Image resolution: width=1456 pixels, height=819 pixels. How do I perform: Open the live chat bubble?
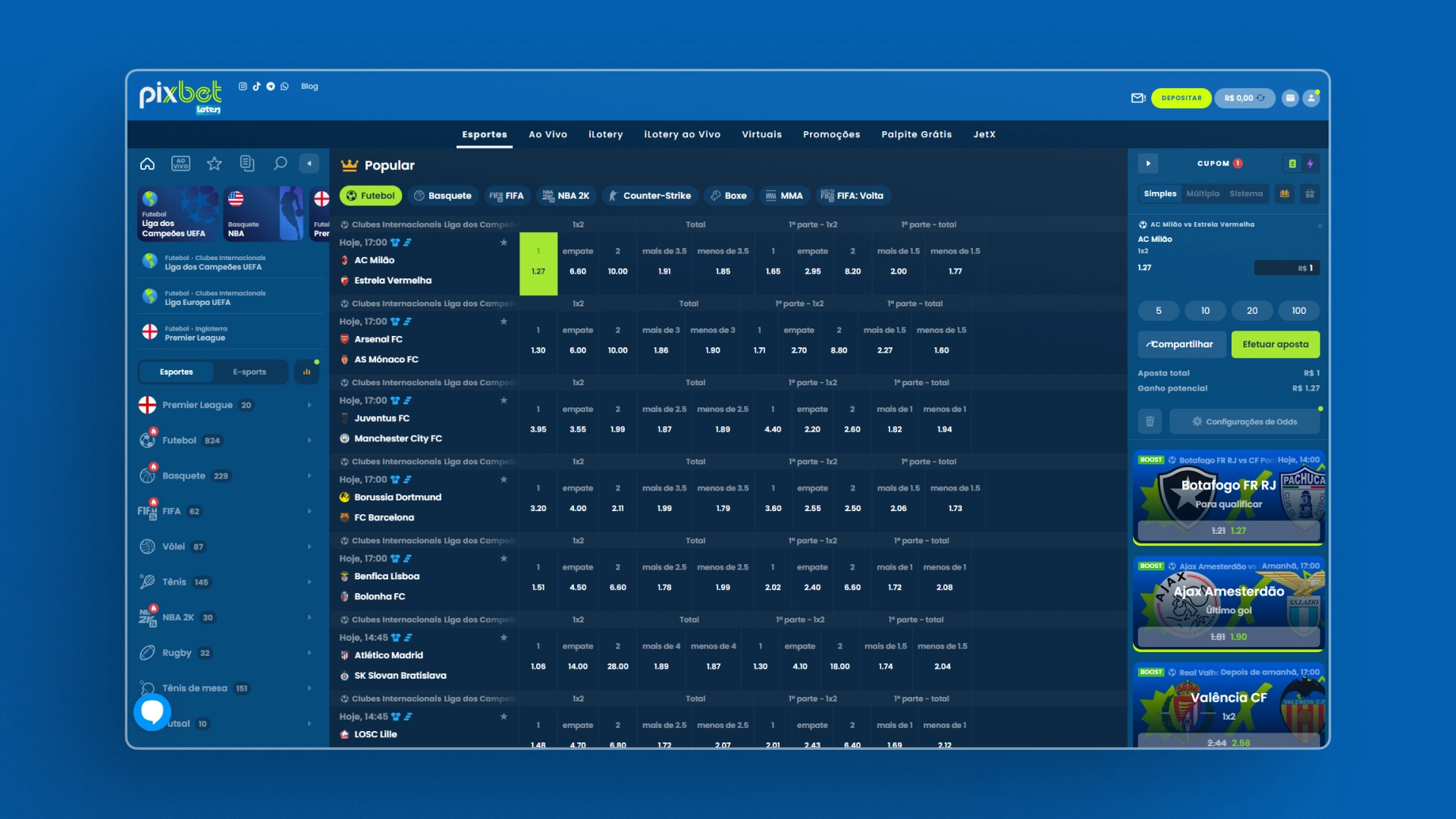coord(152,711)
